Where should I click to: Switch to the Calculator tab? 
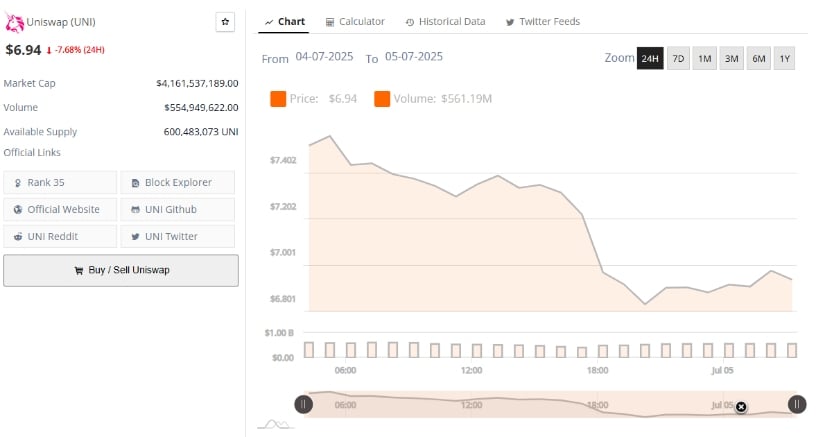[355, 22]
